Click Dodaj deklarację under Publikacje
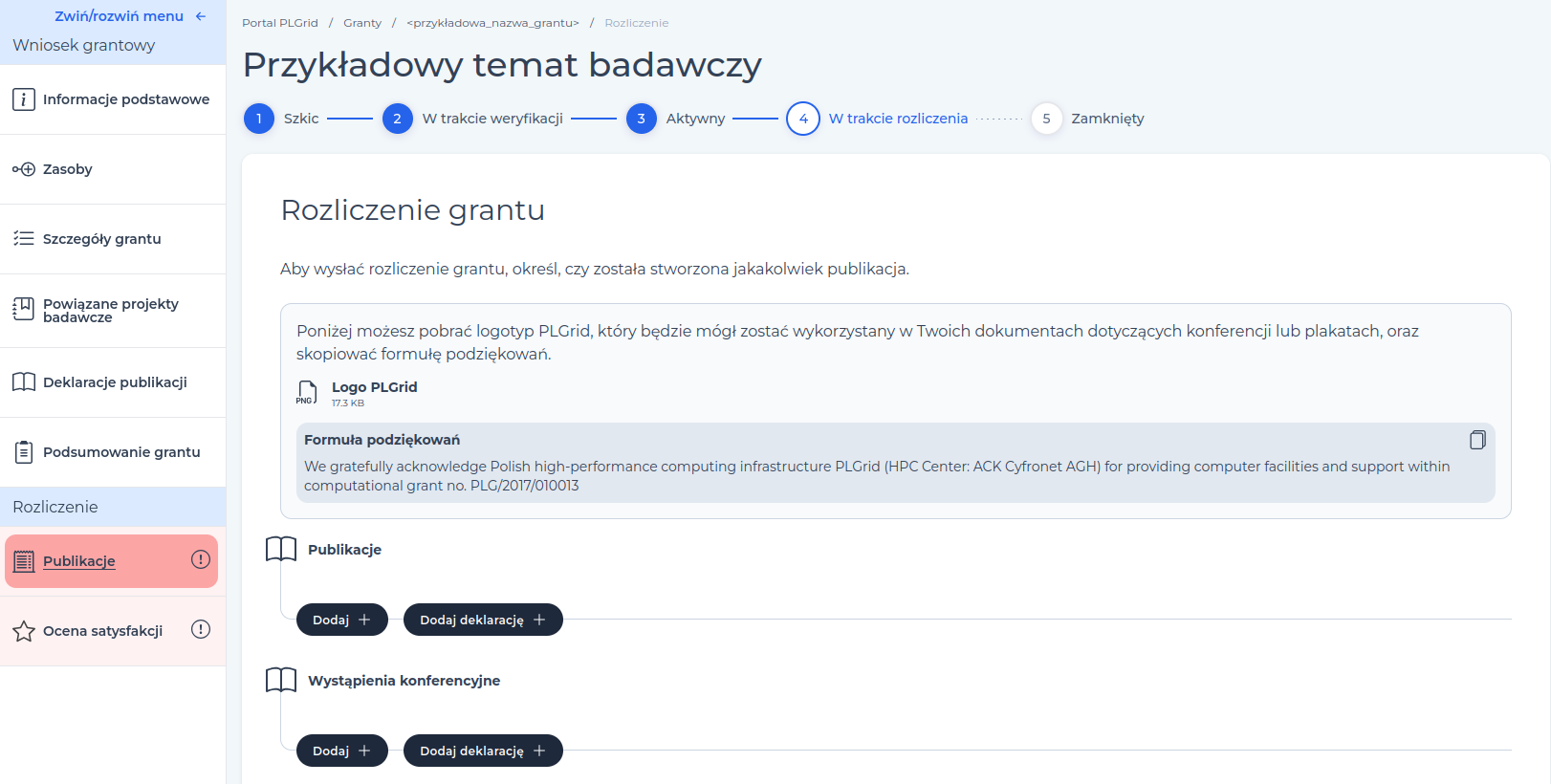Viewport: 1551px width, 784px height. (483, 620)
